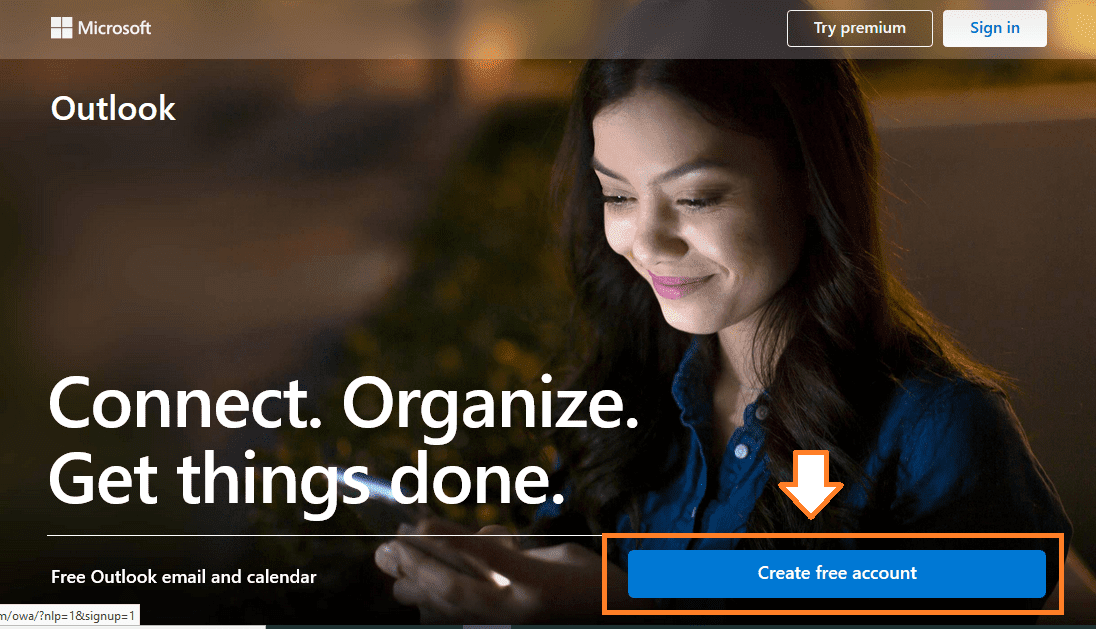Click the Microsoft wordmark text
This screenshot has width=1096, height=629.
point(114,28)
